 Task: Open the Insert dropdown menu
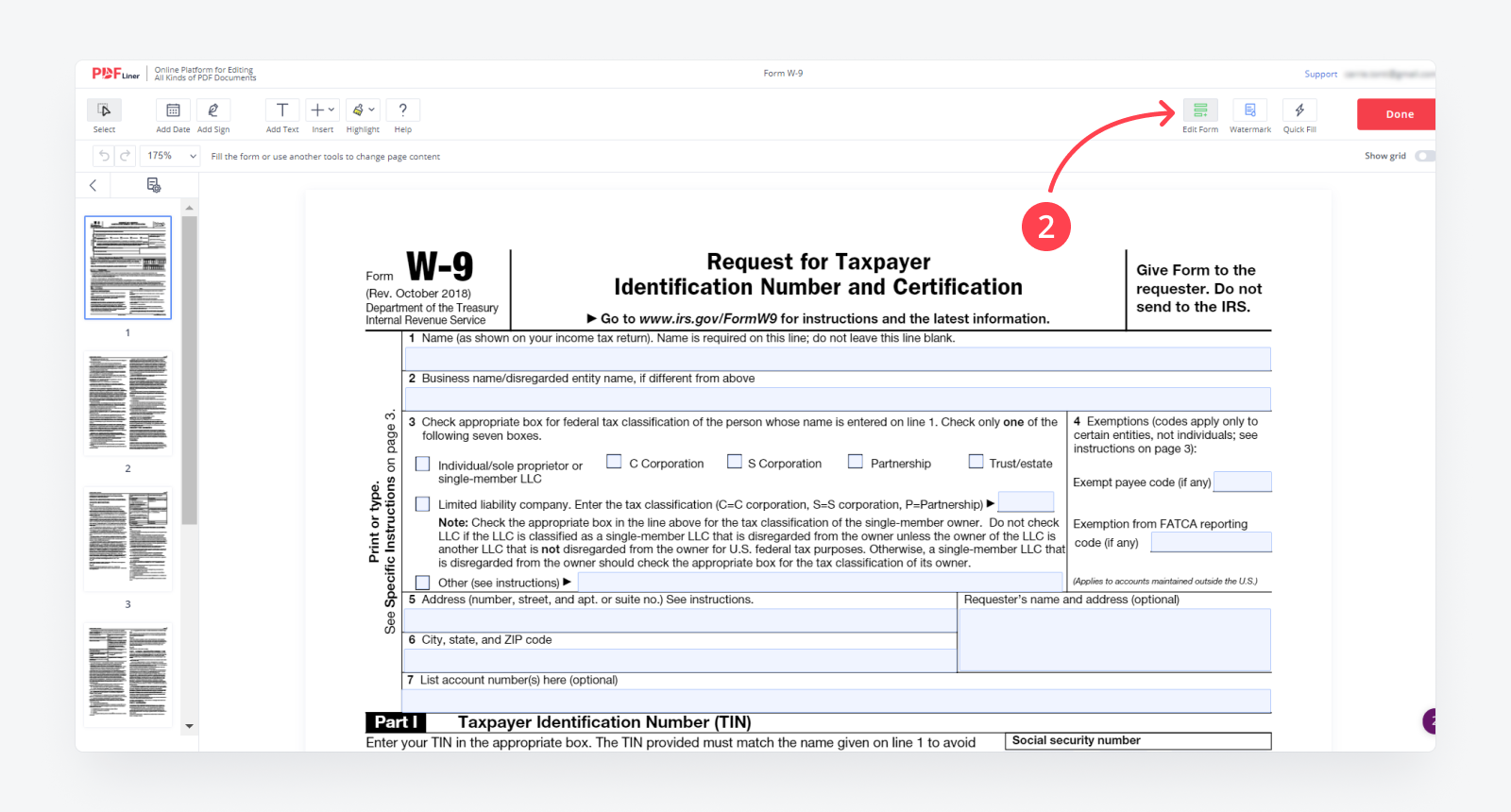pyautogui.click(x=322, y=110)
